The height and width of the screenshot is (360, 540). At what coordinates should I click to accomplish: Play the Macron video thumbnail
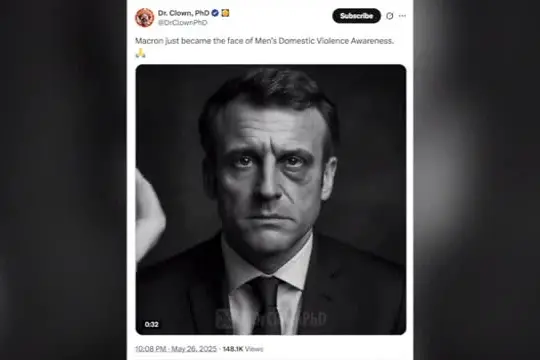(271, 199)
